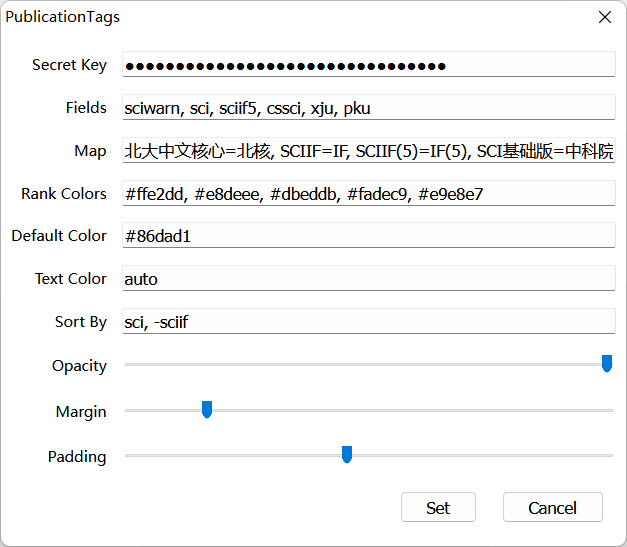Screen dimensions: 627x547
Task: Click the Margin slider track near right end
Action: click(590, 410)
